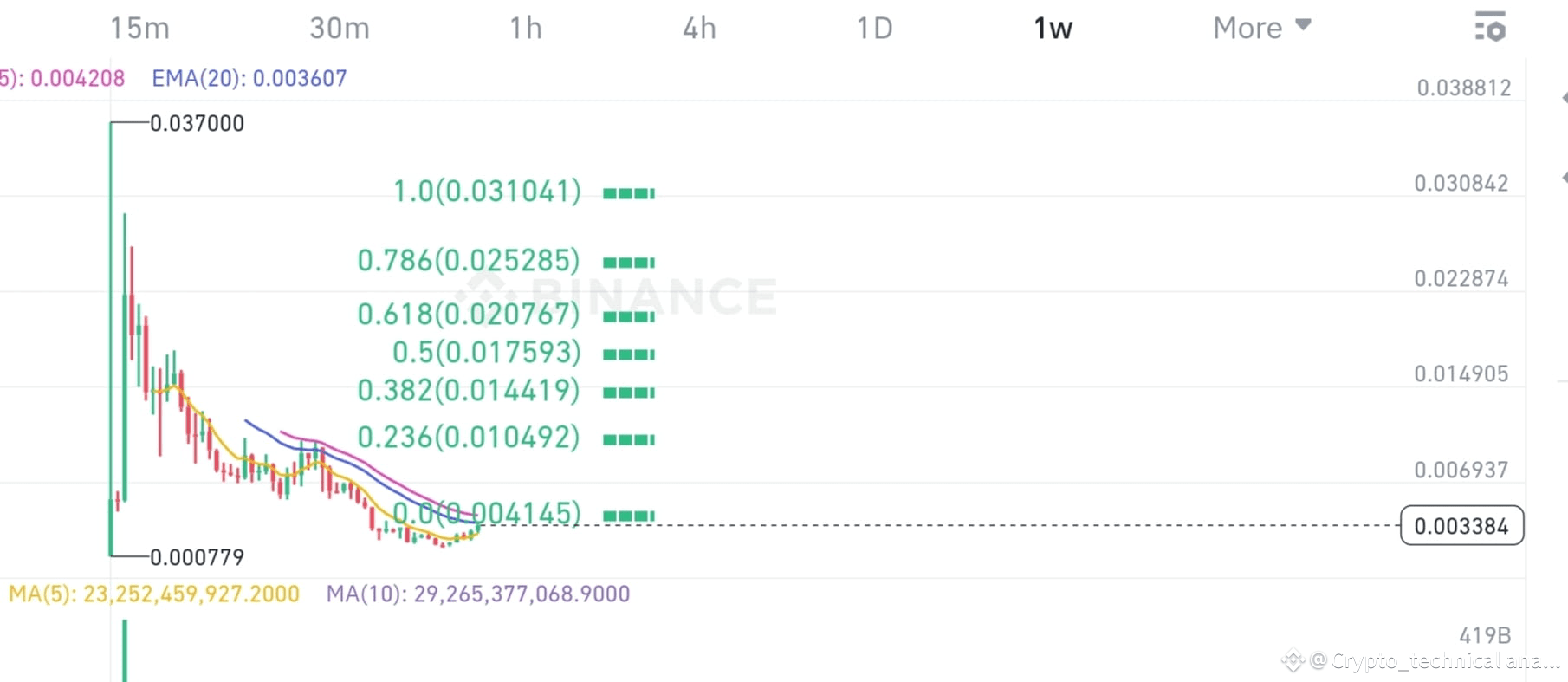Click the EMA(20) indicator label
Screen dimensions: 1568x682
[249, 78]
